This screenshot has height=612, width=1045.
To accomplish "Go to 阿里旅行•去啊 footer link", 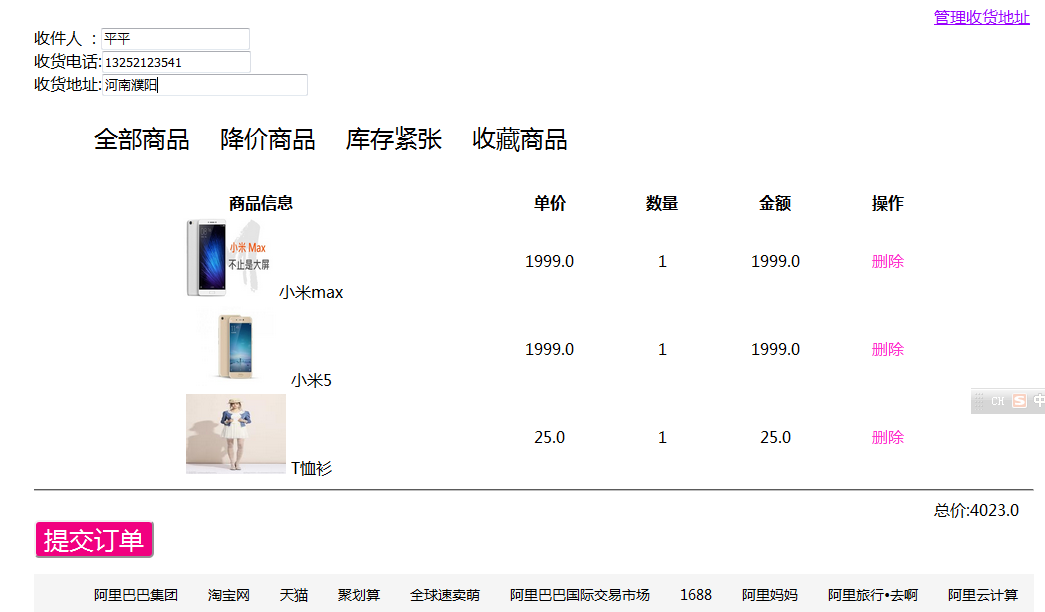I will [872, 595].
